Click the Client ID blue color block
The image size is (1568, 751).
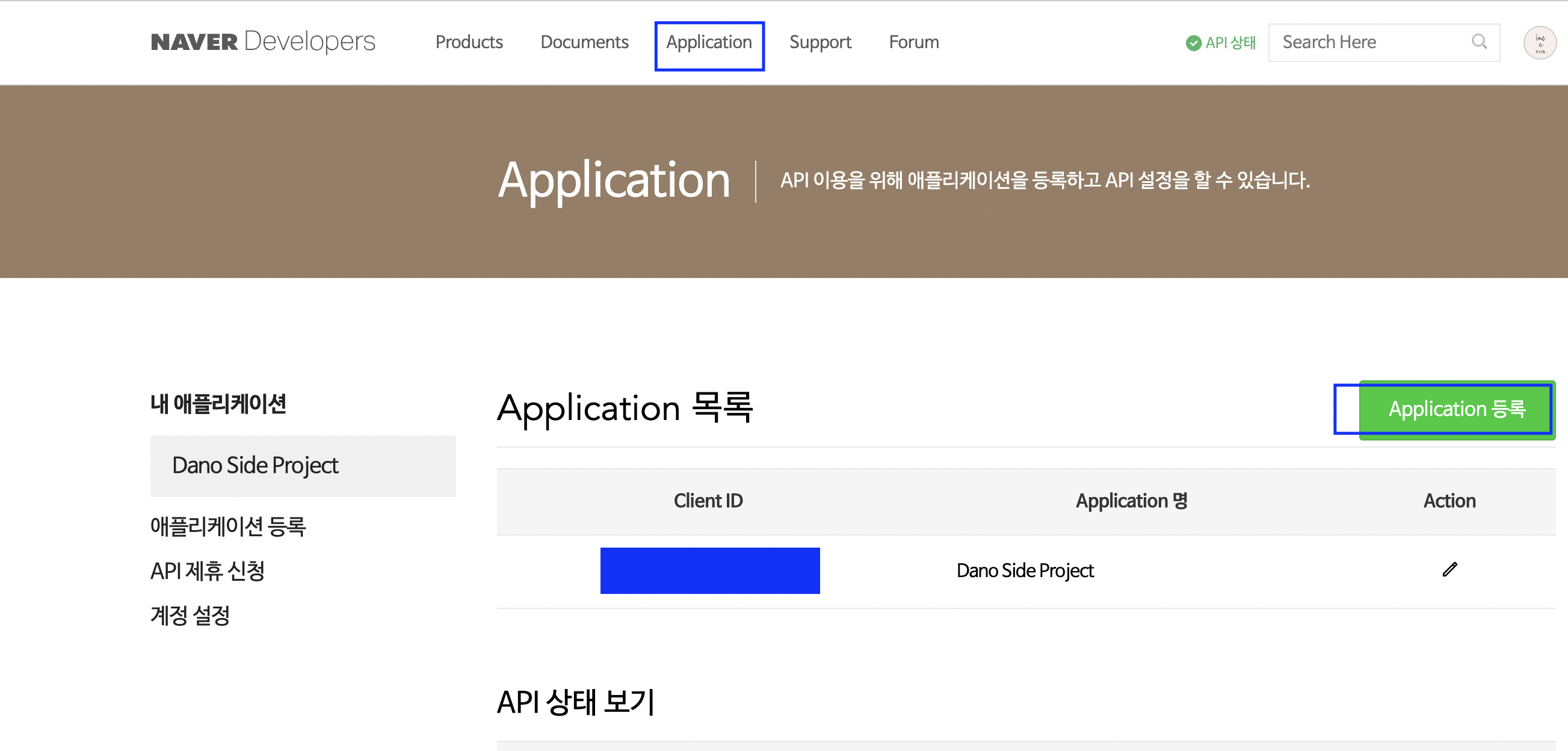[710, 570]
